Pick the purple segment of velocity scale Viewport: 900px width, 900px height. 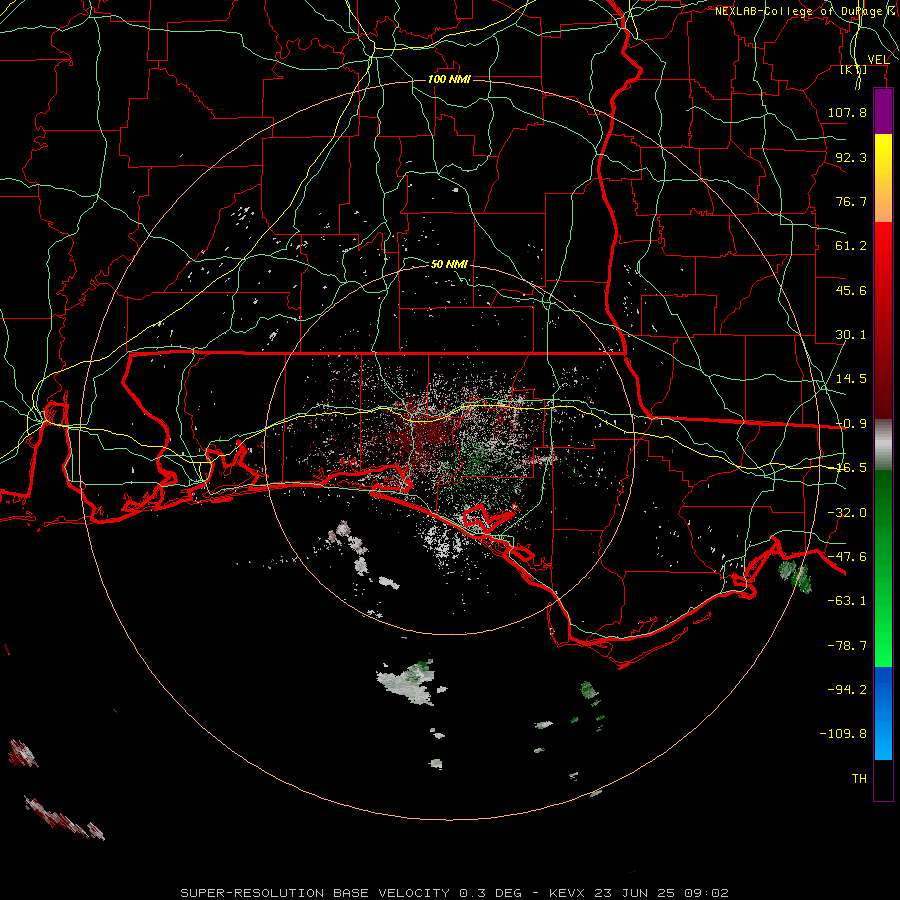coord(883,111)
